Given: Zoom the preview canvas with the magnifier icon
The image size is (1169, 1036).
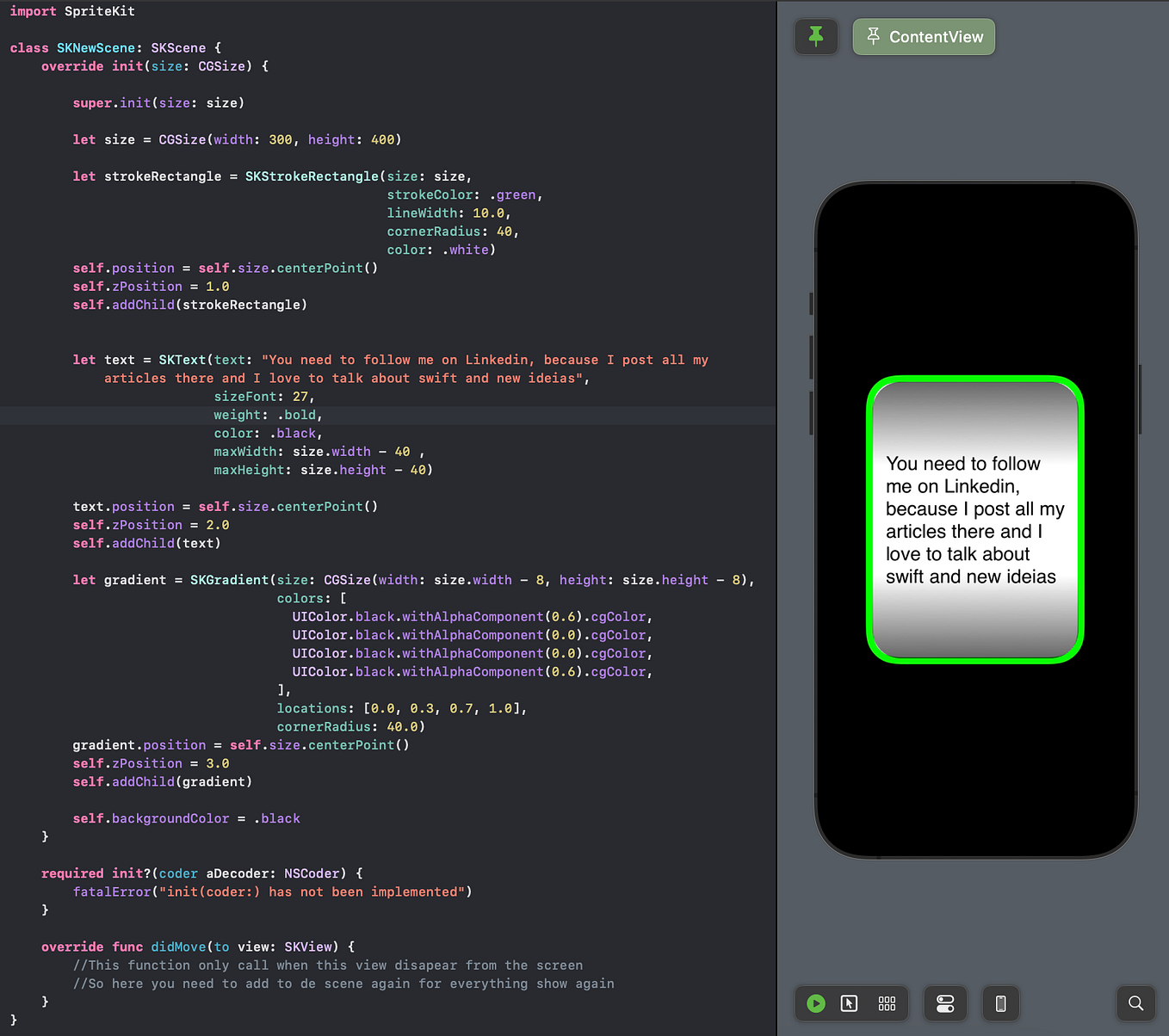Looking at the screenshot, I should 1135,1002.
